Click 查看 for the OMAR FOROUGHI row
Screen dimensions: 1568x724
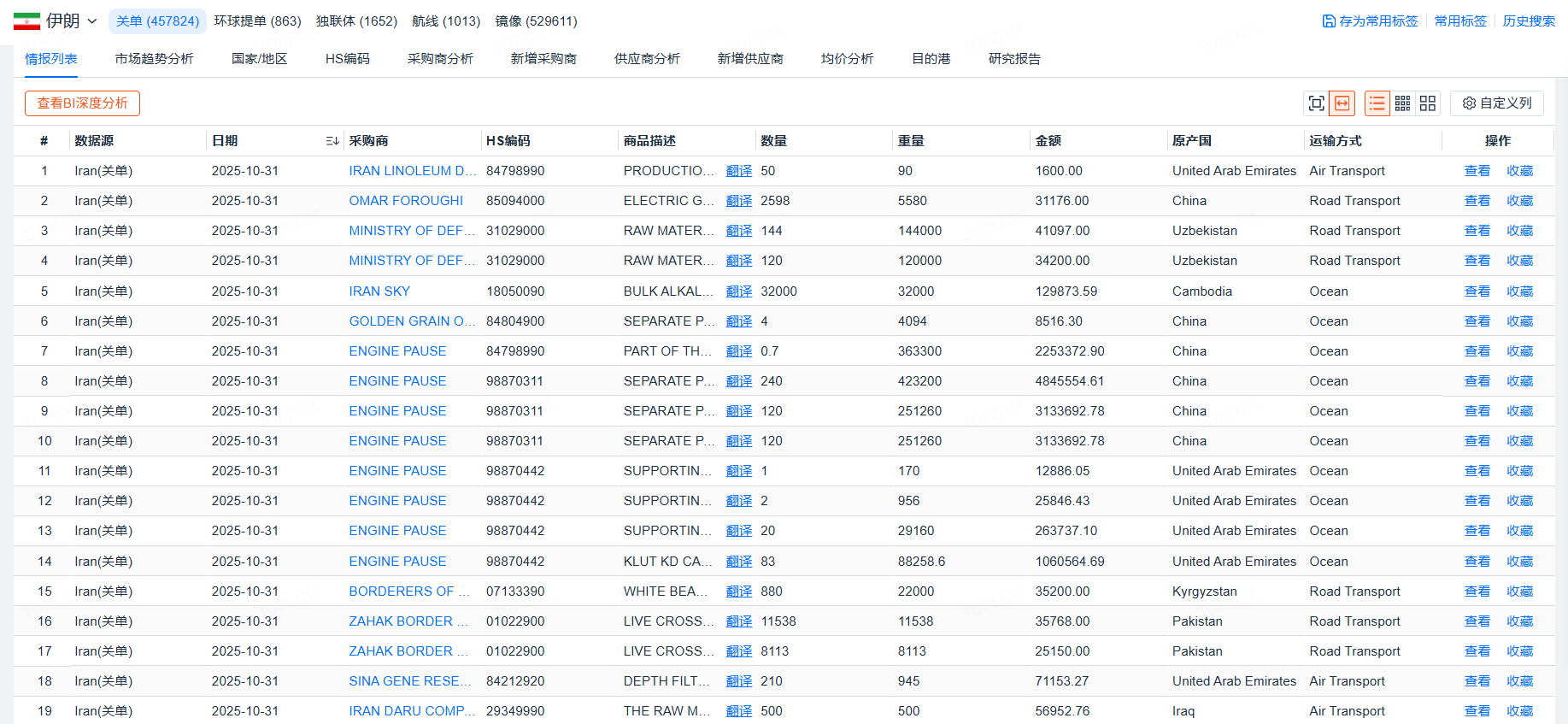pyautogui.click(x=1477, y=201)
